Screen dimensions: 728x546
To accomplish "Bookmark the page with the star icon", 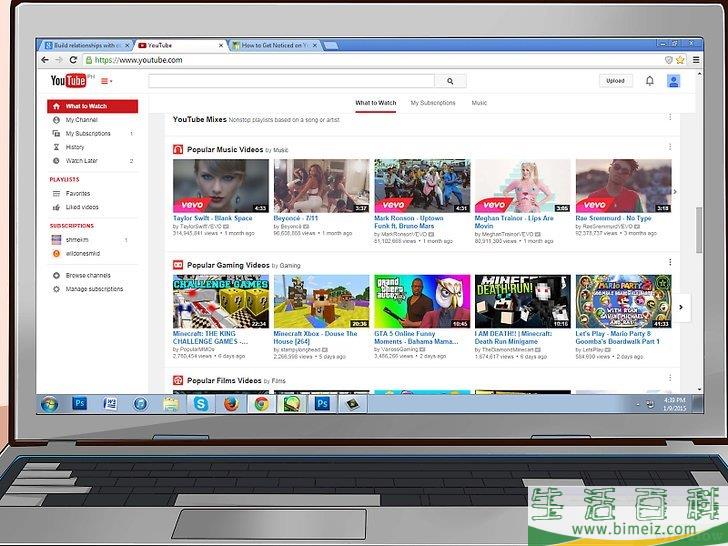I will 680,60.
